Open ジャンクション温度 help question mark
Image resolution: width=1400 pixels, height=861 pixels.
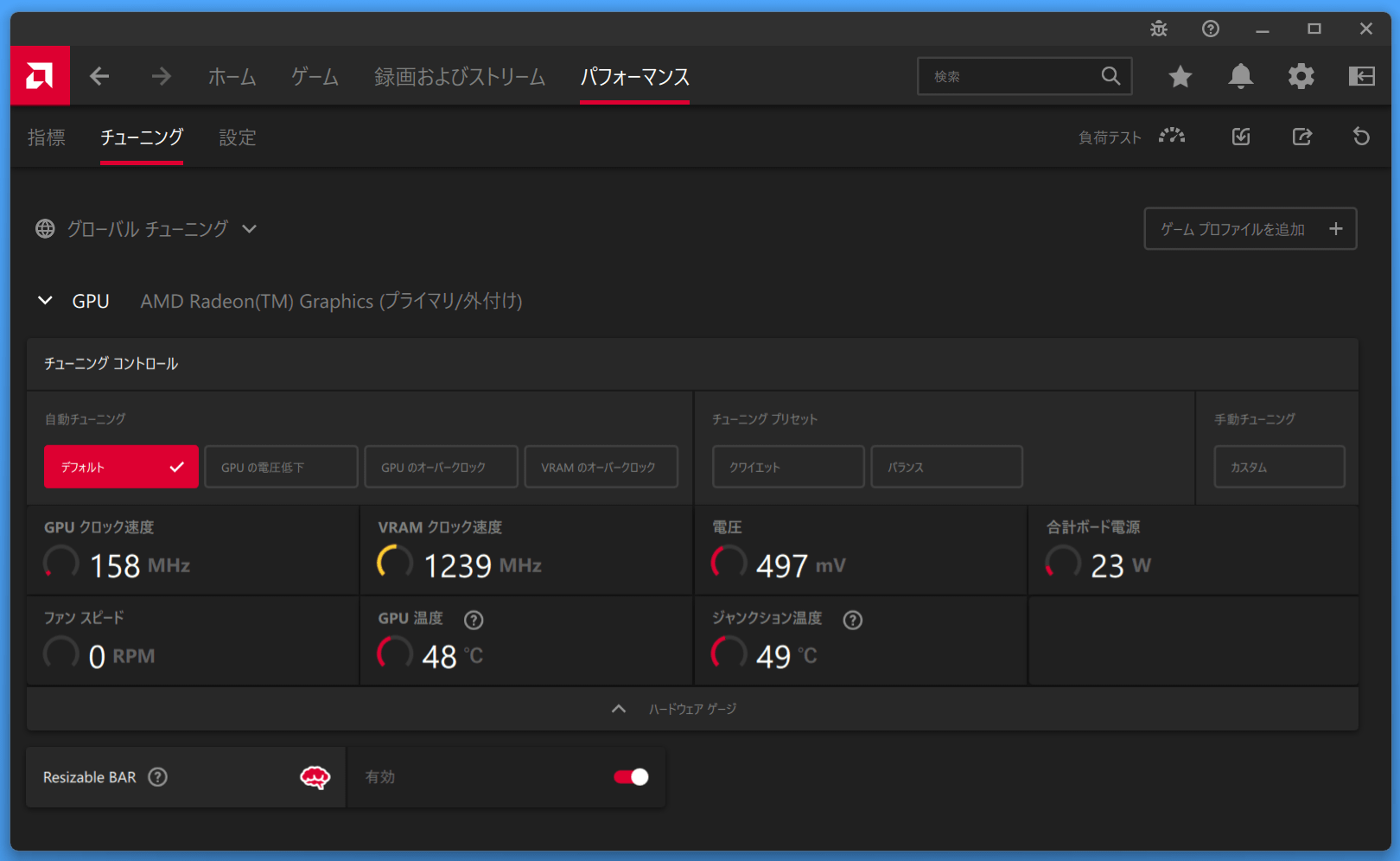pos(853,620)
